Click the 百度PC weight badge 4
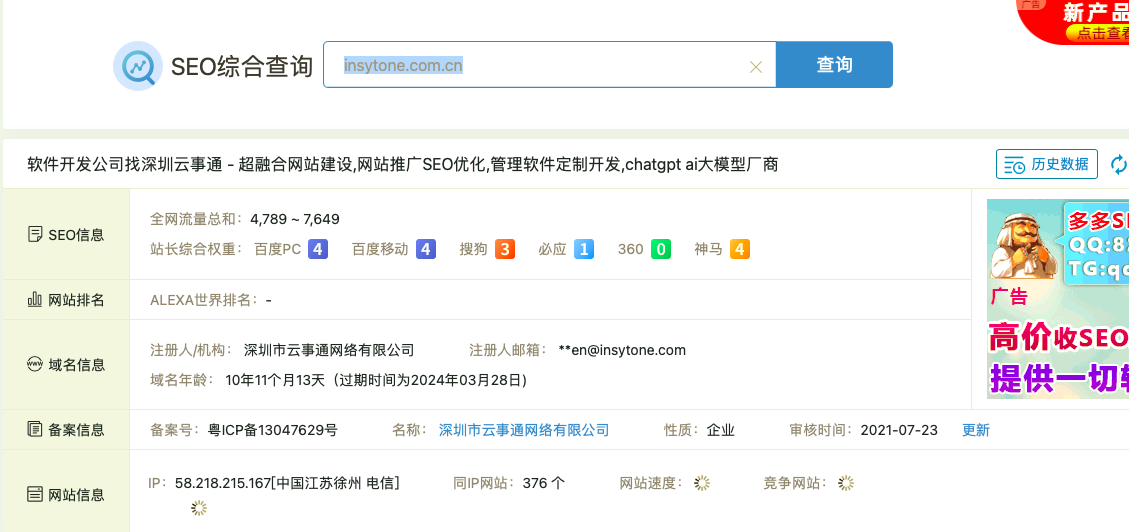The height and width of the screenshot is (532, 1129). pos(318,249)
